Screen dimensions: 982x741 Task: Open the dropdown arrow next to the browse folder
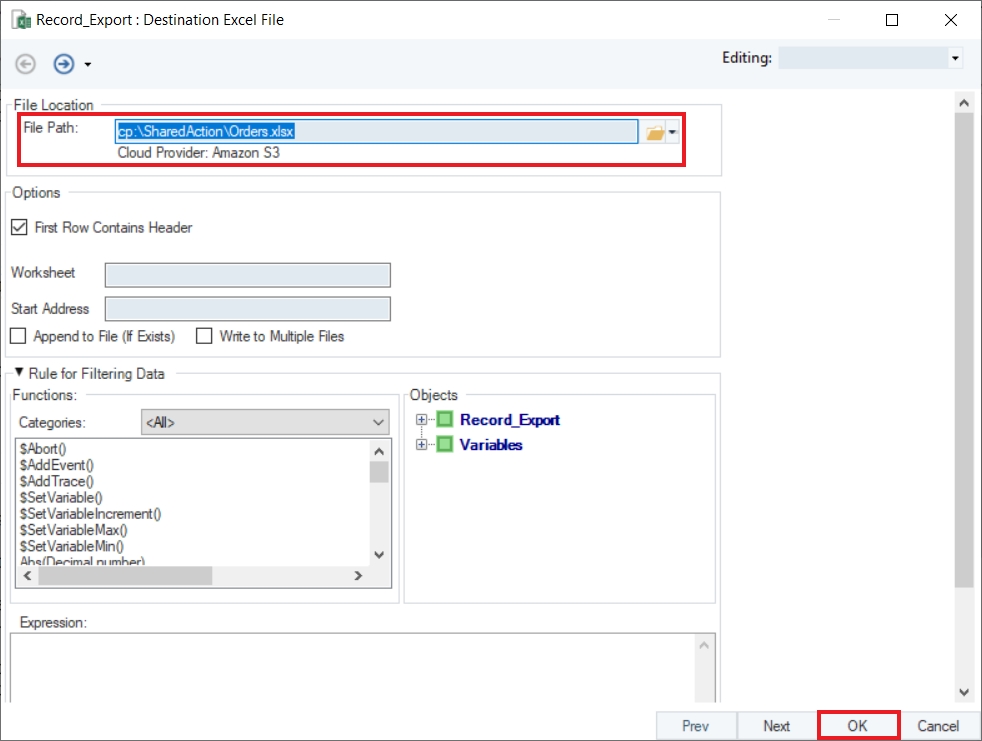tap(674, 132)
